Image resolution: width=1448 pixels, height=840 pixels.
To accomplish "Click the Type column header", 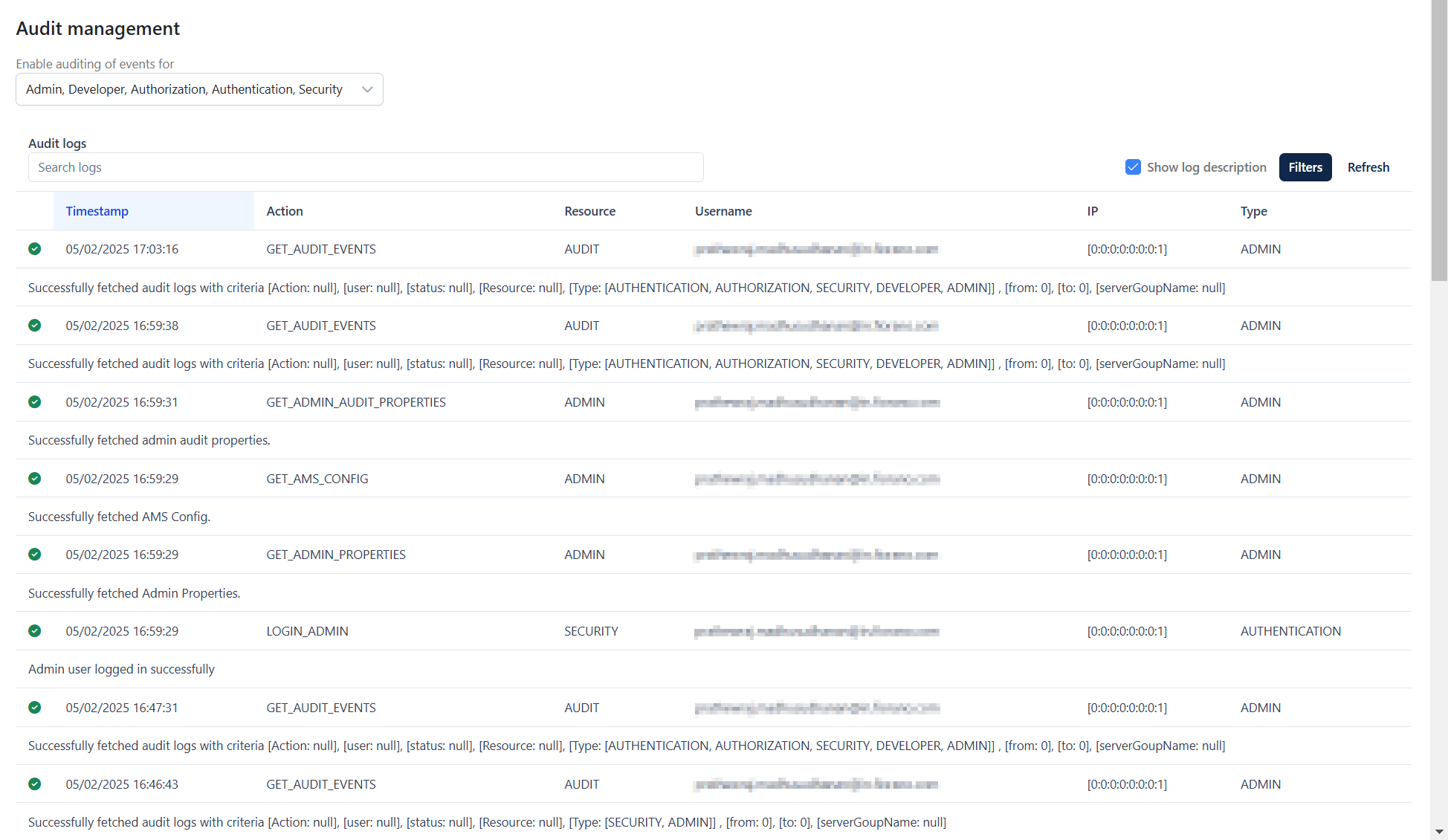I will pyautogui.click(x=1254, y=211).
